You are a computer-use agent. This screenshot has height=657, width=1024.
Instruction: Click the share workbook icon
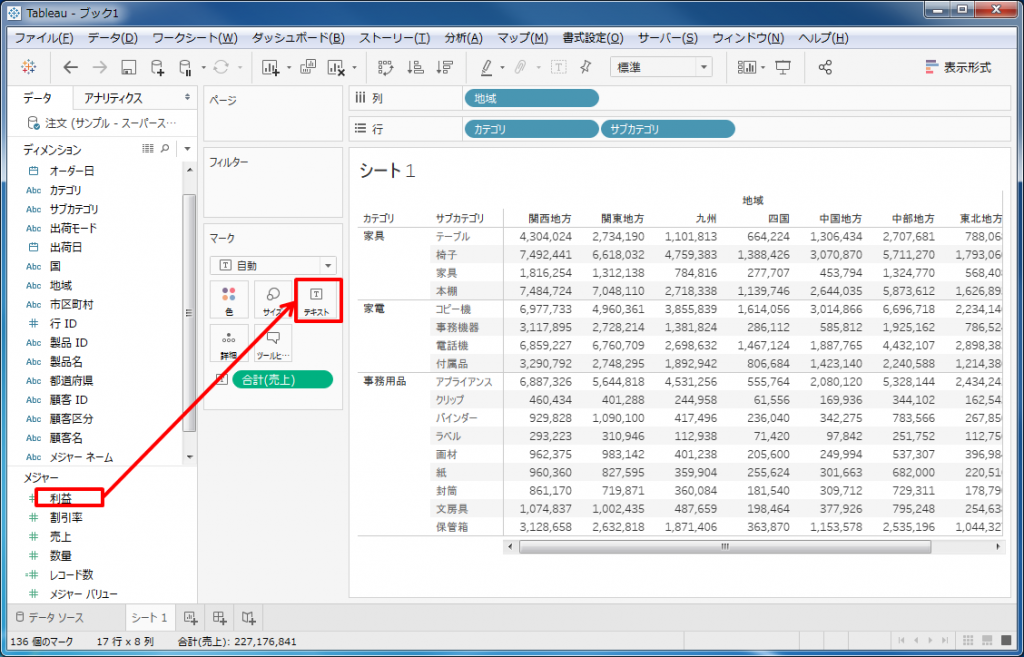point(825,68)
